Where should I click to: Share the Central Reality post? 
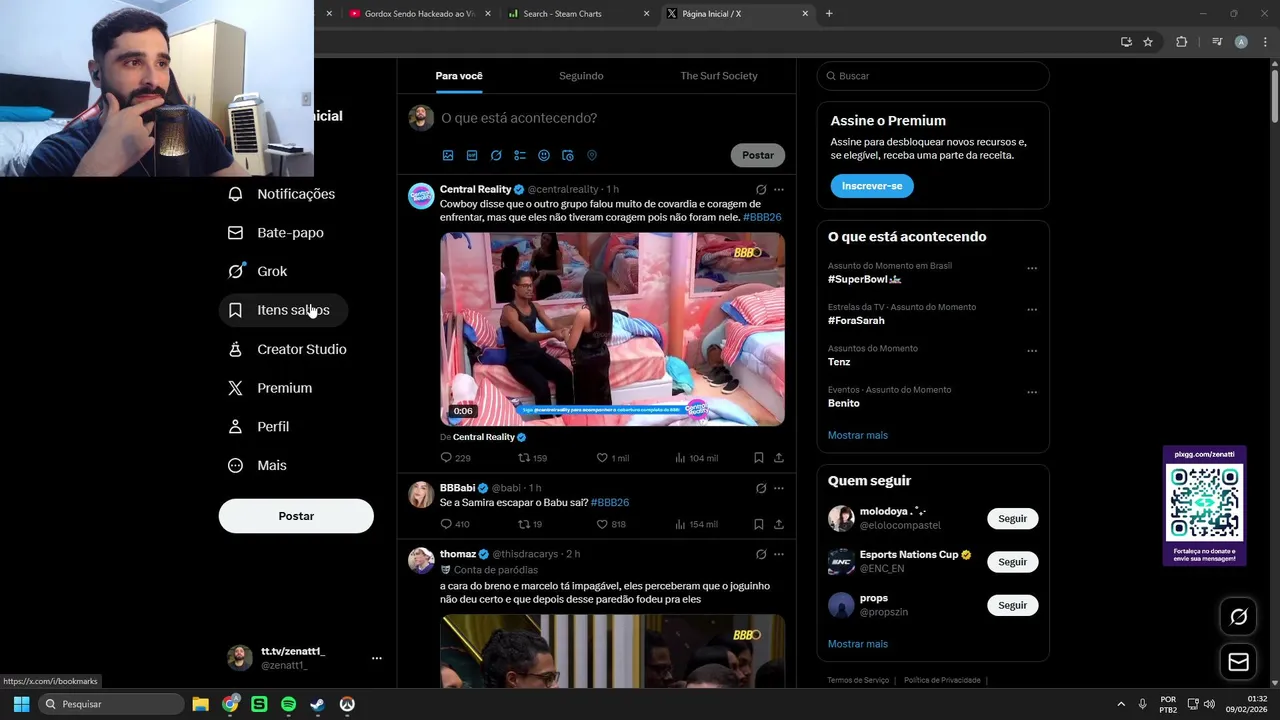click(x=779, y=458)
